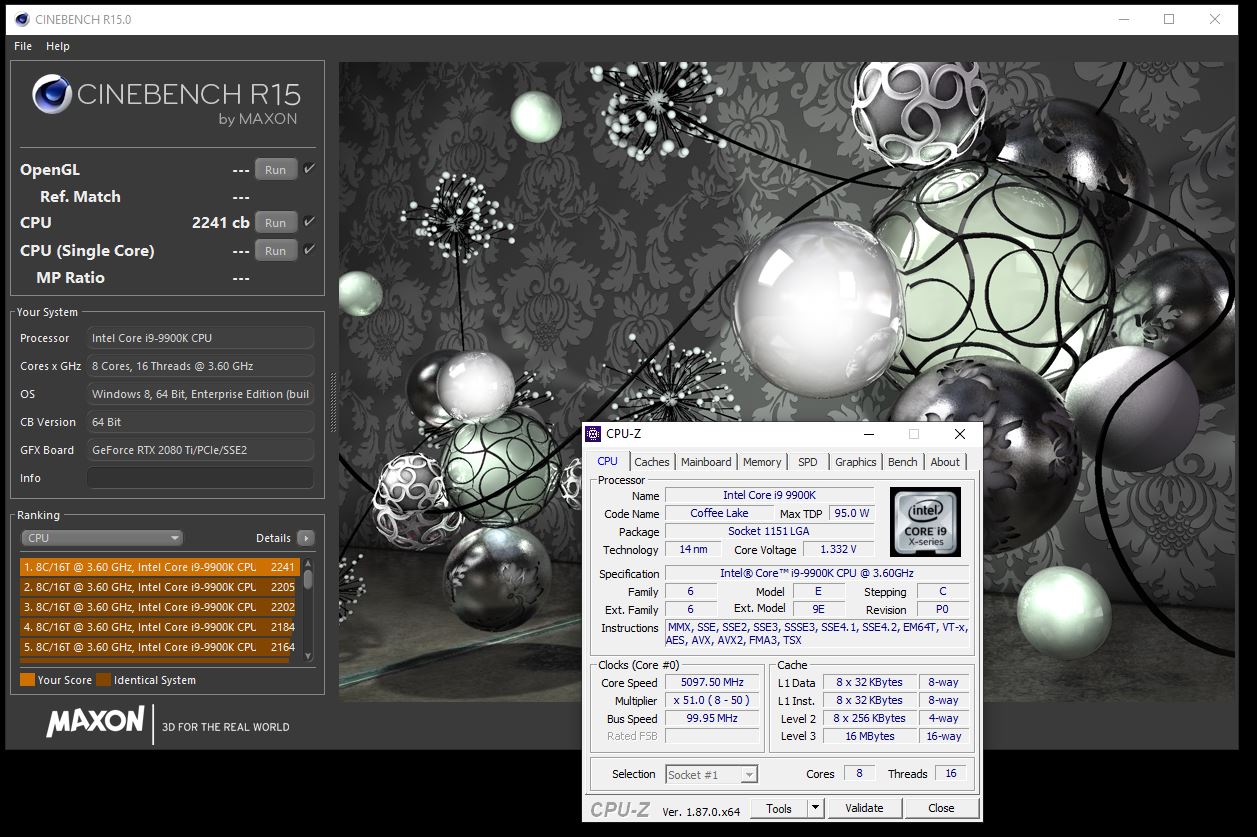Viewport: 1257px width, 837px height.
Task: Run the CPU benchmark
Action: pyautogui.click(x=276, y=223)
